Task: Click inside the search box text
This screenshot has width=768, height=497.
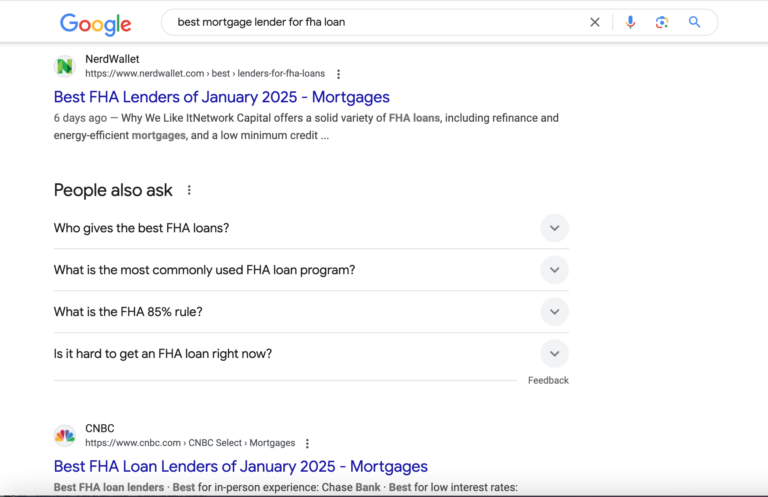Action: 261,22
